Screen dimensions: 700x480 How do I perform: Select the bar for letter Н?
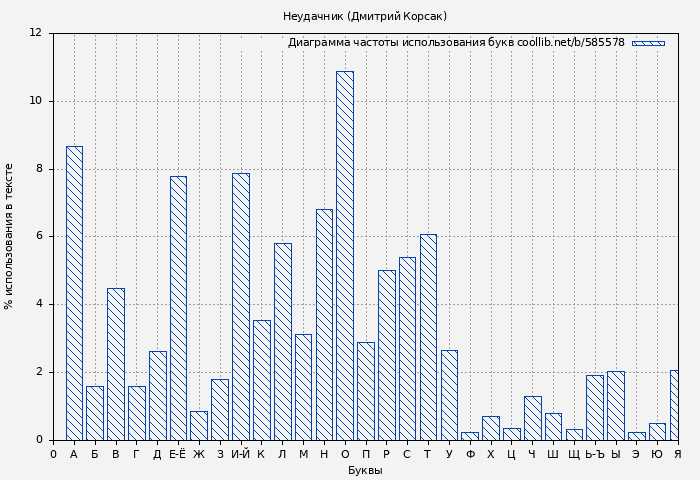(324, 324)
